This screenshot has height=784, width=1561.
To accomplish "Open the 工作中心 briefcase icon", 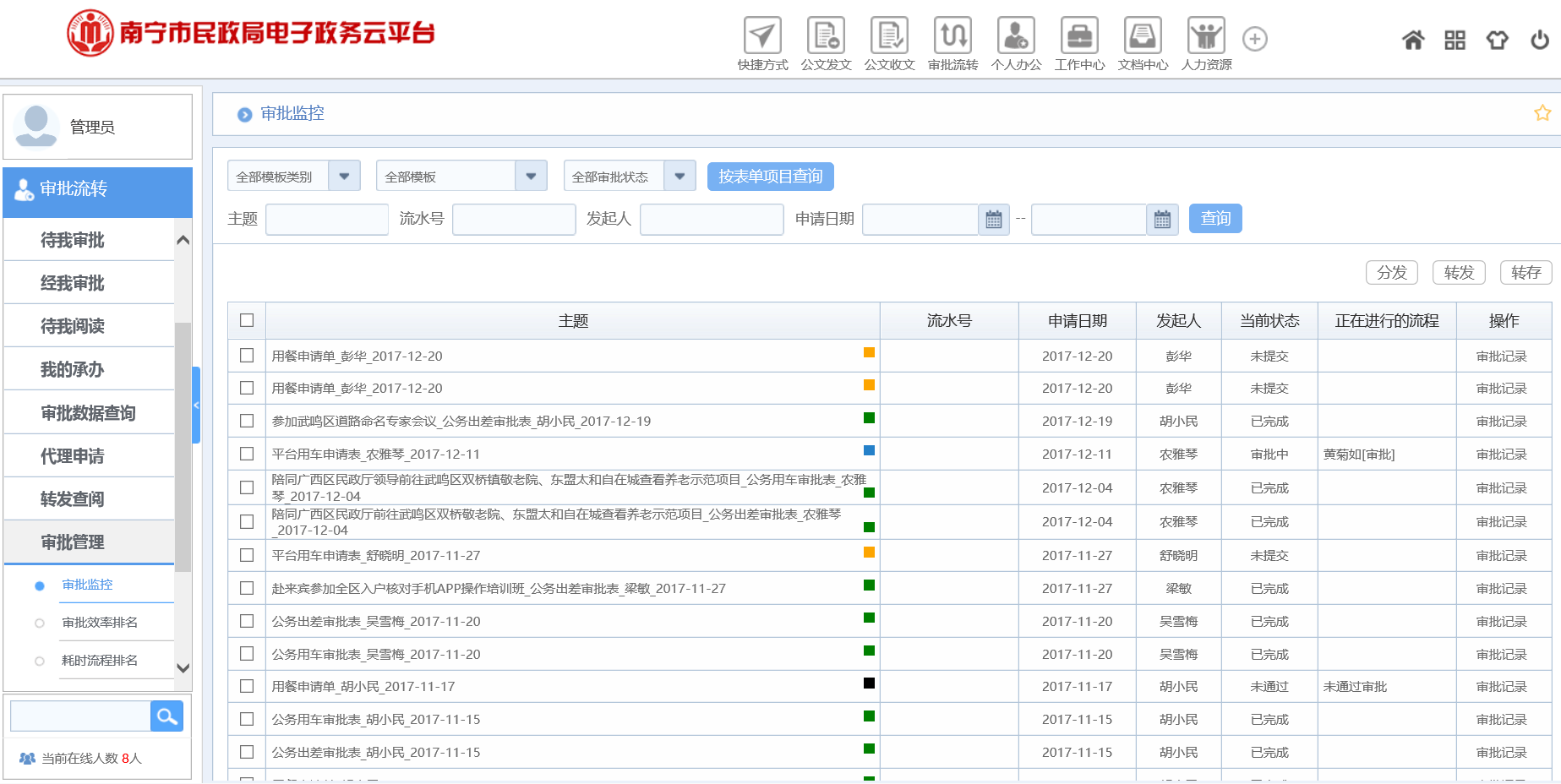I will (x=1079, y=36).
